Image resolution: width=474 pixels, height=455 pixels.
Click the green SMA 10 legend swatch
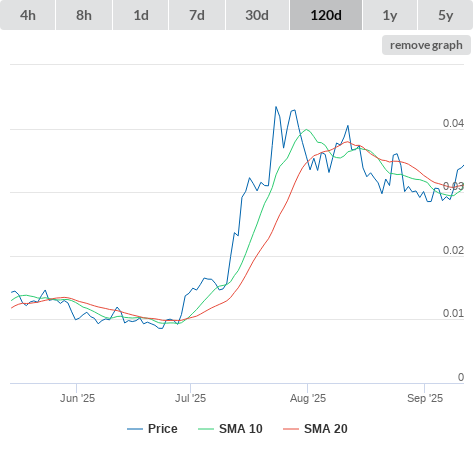click(x=206, y=429)
